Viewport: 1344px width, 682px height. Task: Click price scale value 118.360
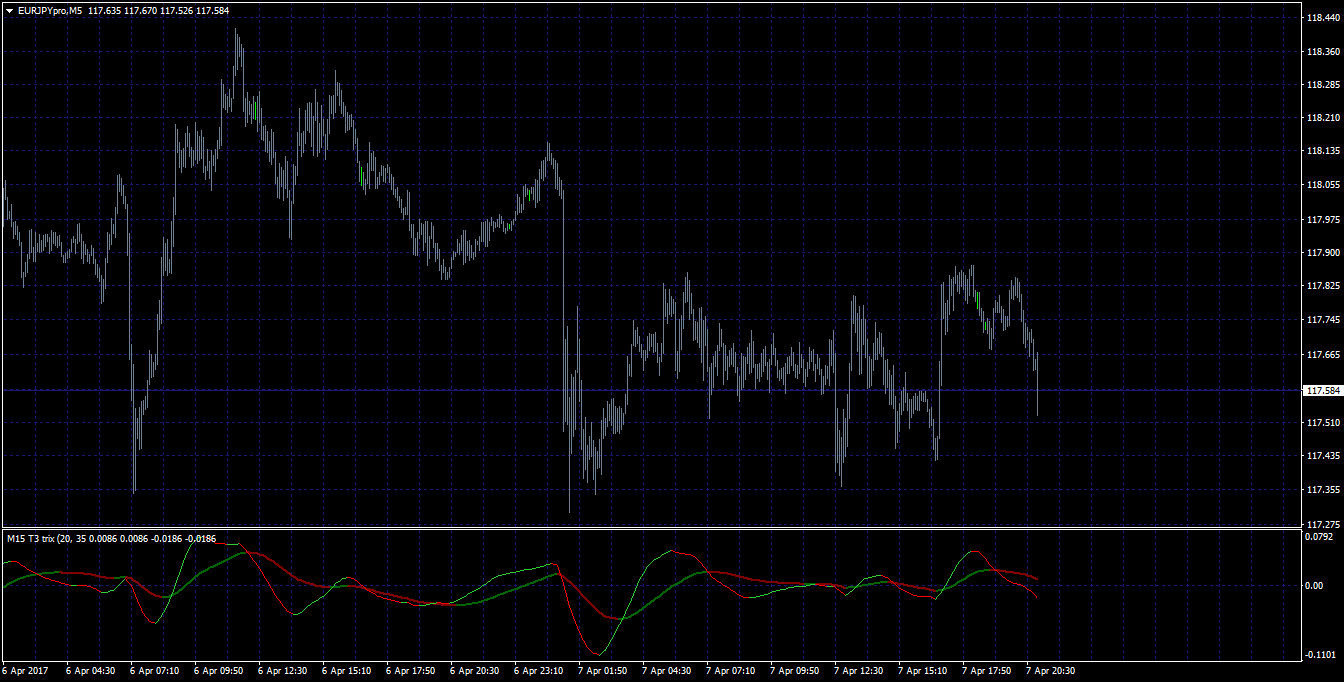point(1322,51)
